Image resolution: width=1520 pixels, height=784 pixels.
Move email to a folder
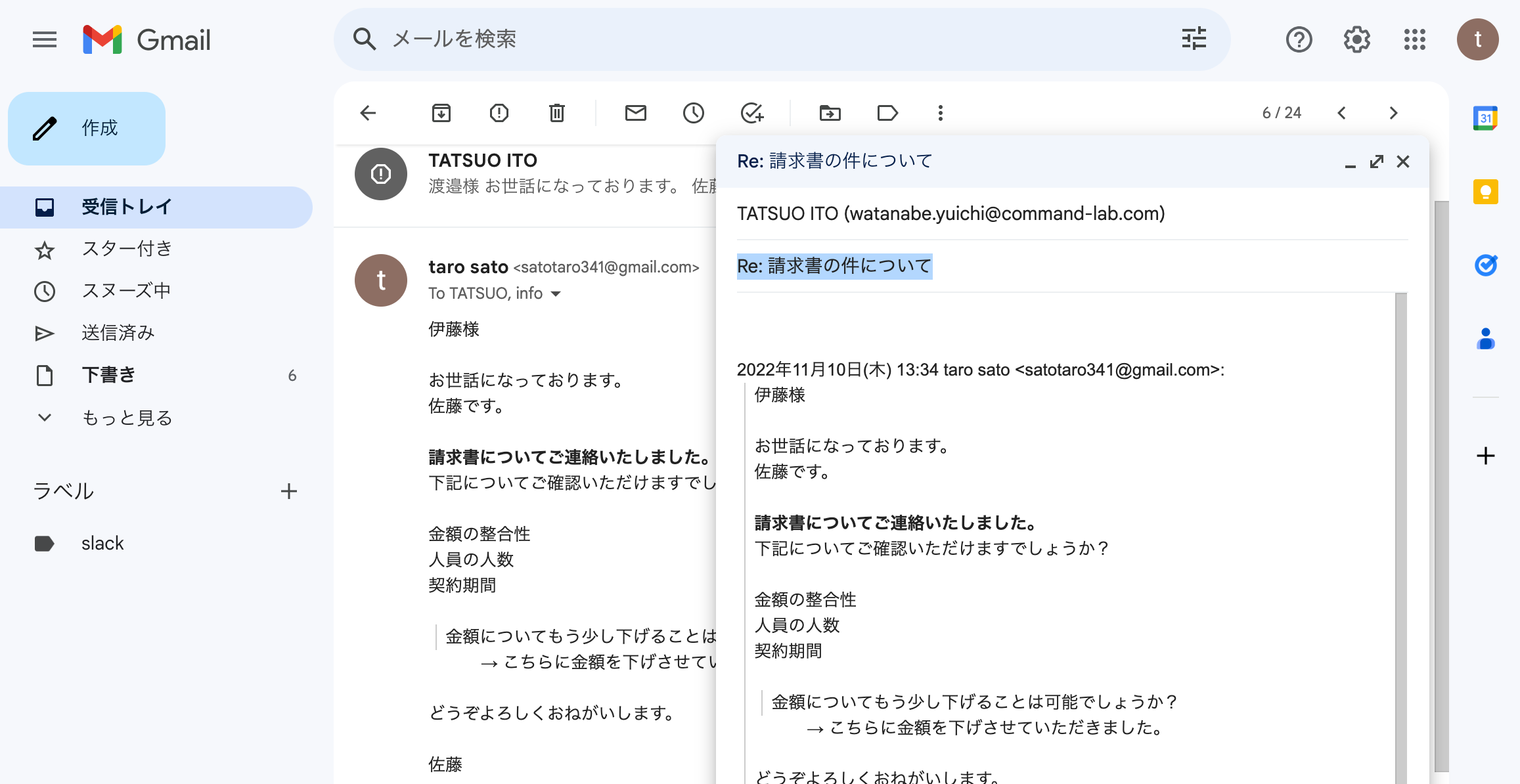830,113
